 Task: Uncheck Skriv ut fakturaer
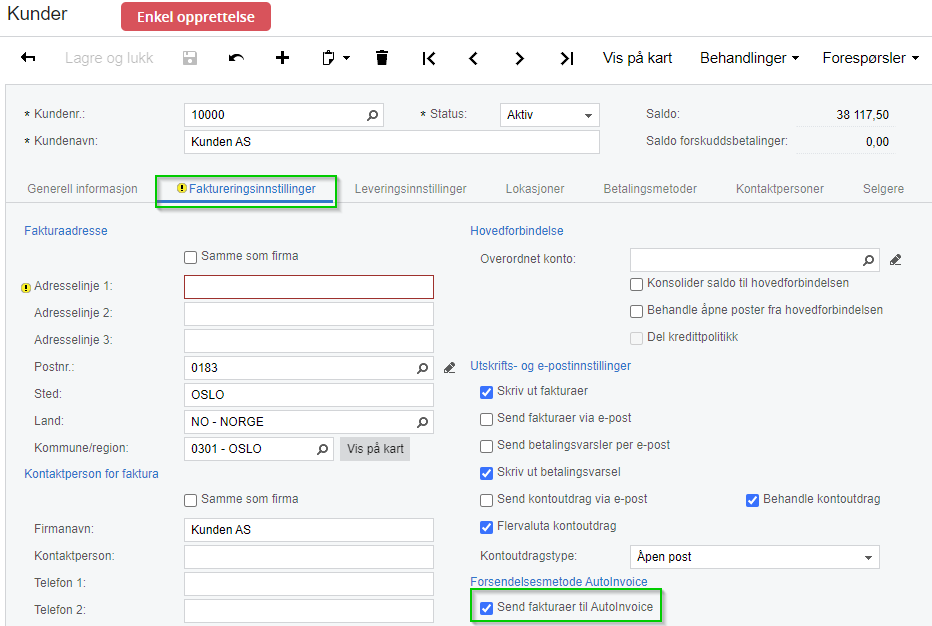tap(487, 392)
